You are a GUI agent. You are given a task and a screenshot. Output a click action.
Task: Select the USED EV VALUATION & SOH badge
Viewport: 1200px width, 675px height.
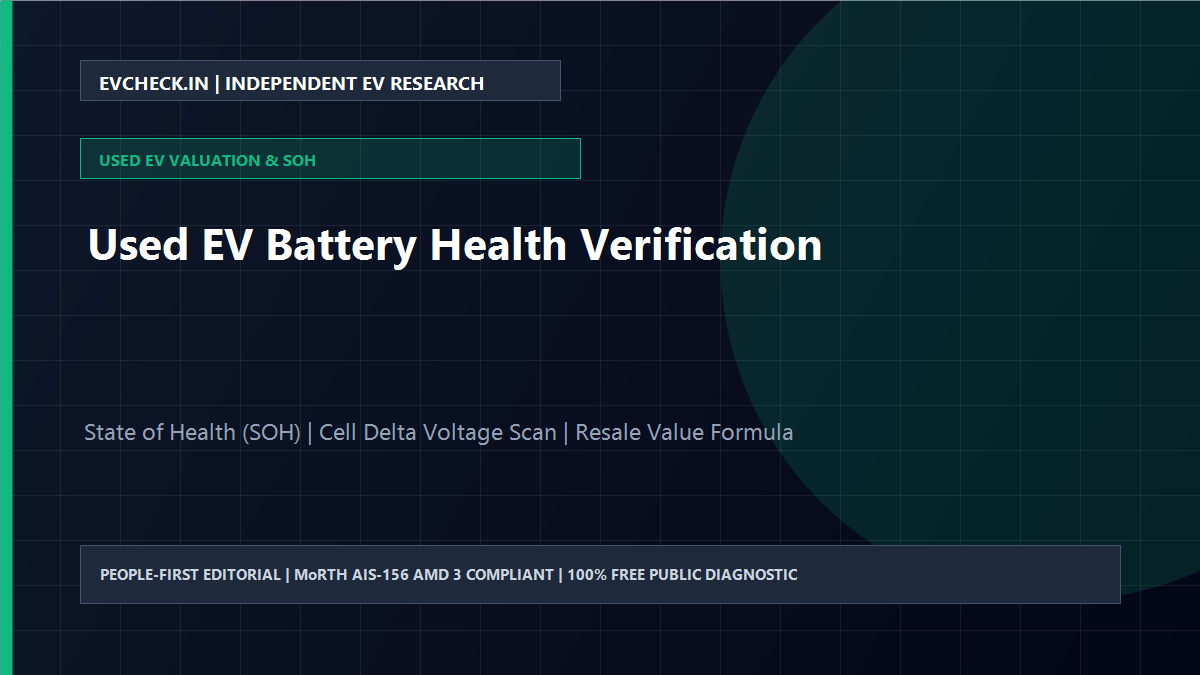click(330, 159)
